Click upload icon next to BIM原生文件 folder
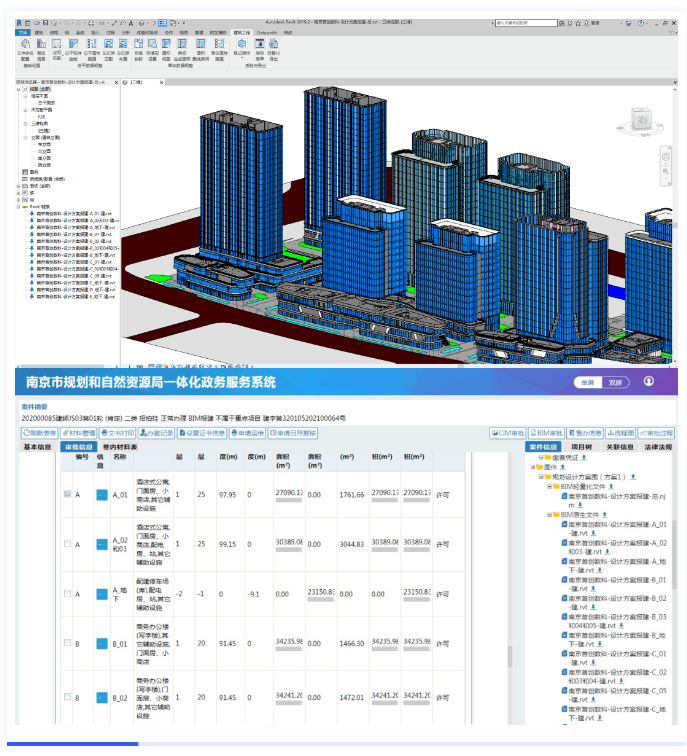The width and height of the screenshot is (687, 756). (x=605, y=515)
